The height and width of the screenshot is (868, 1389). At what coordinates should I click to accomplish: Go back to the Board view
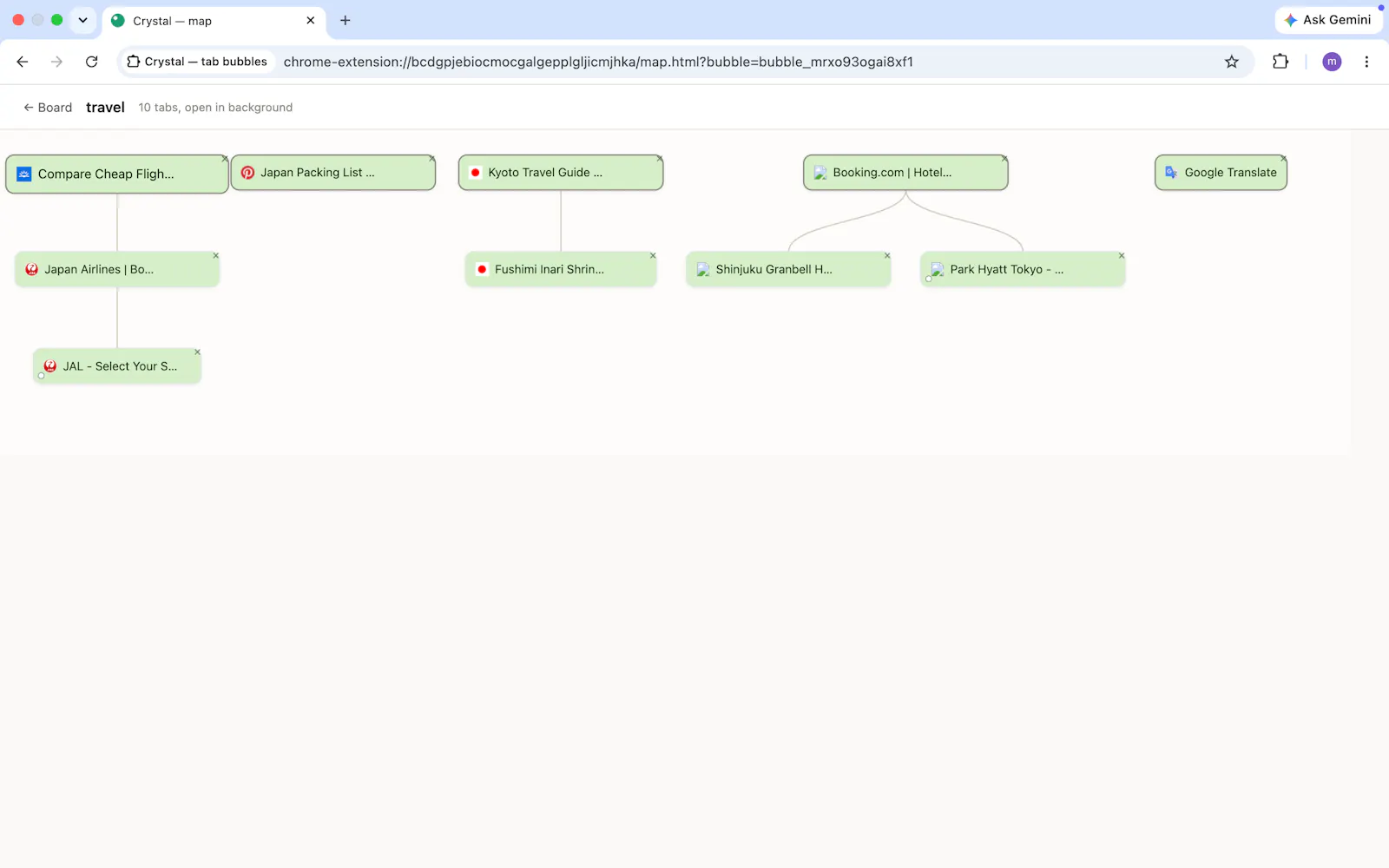tap(48, 108)
